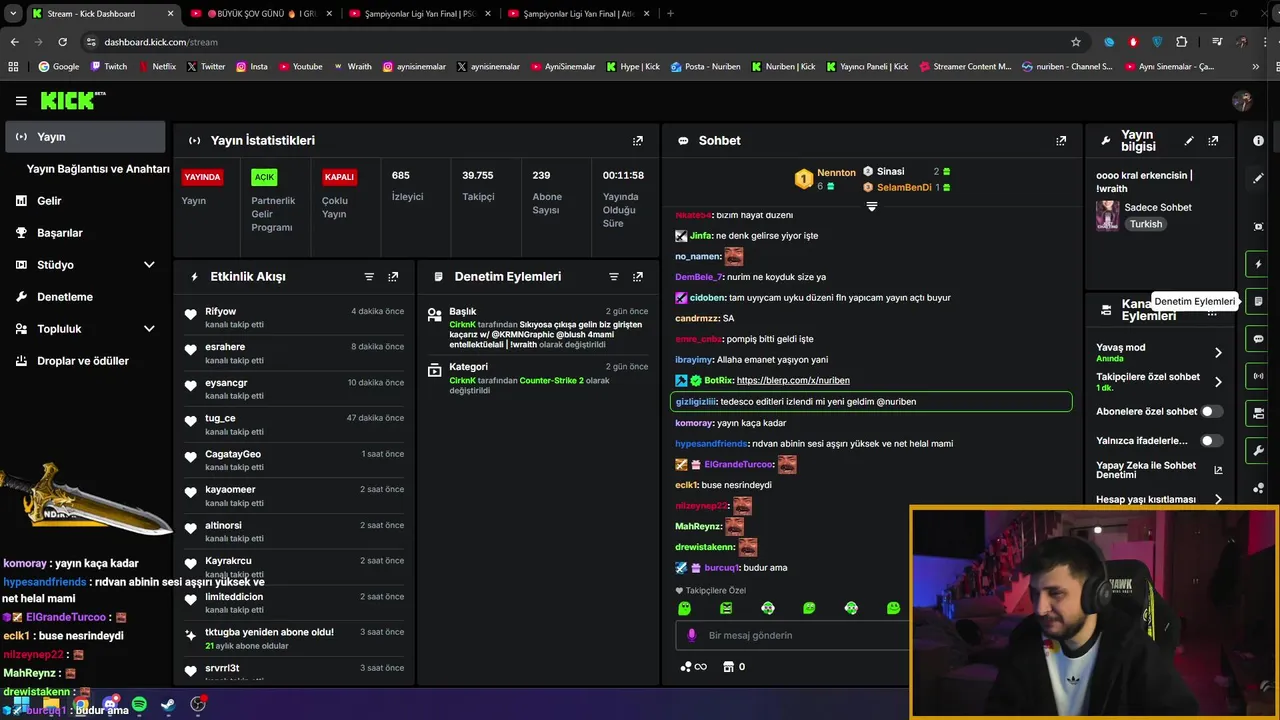Click the wrench icon in right rail
Image resolution: width=1280 pixels, height=720 pixels.
1258,451
